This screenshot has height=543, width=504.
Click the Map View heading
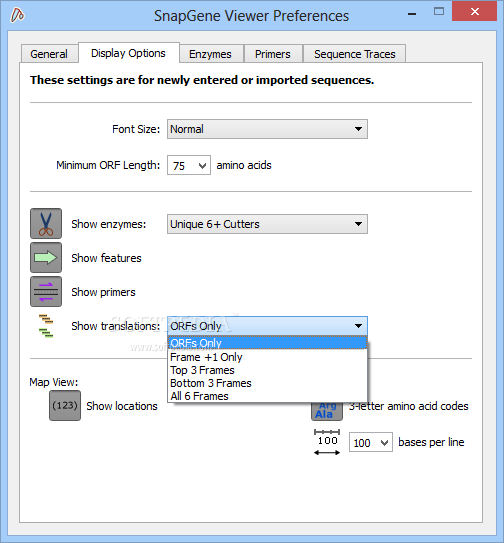[x=54, y=382]
